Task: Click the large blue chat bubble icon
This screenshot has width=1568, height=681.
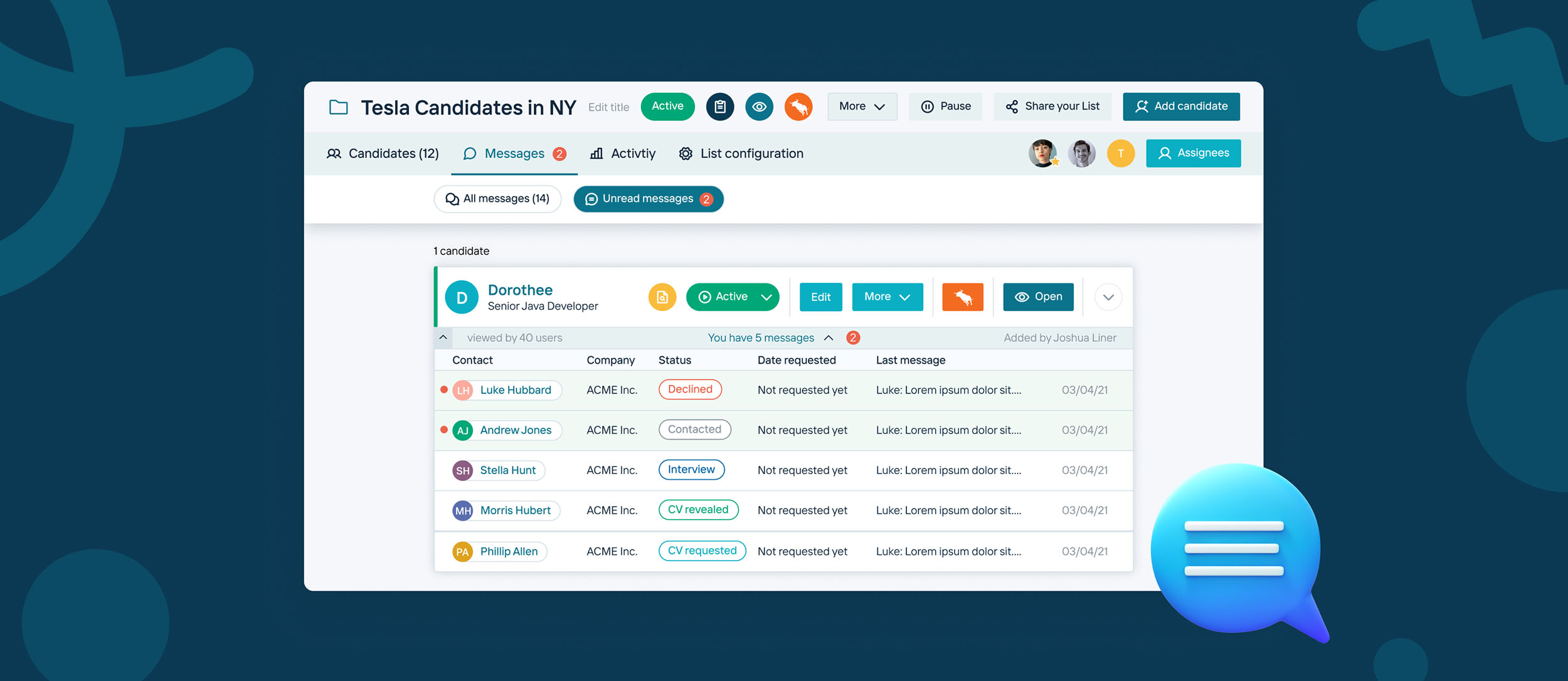Action: [x=1236, y=549]
